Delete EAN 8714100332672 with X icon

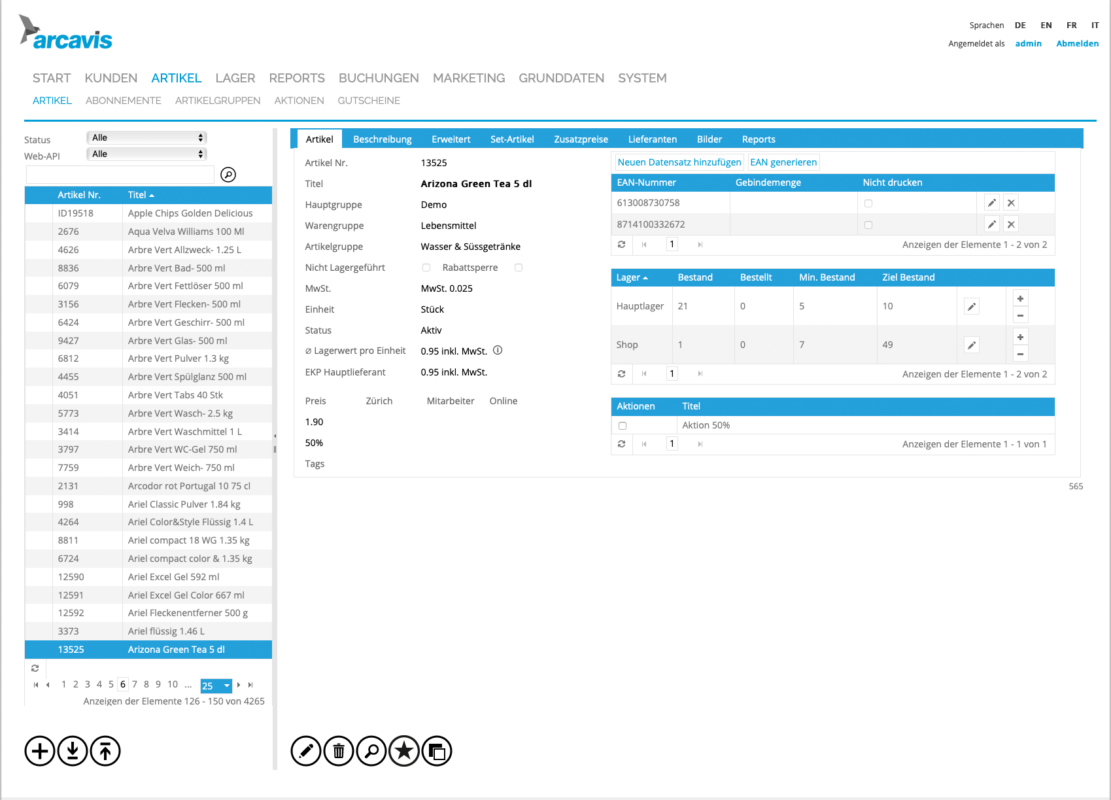pos(1011,225)
